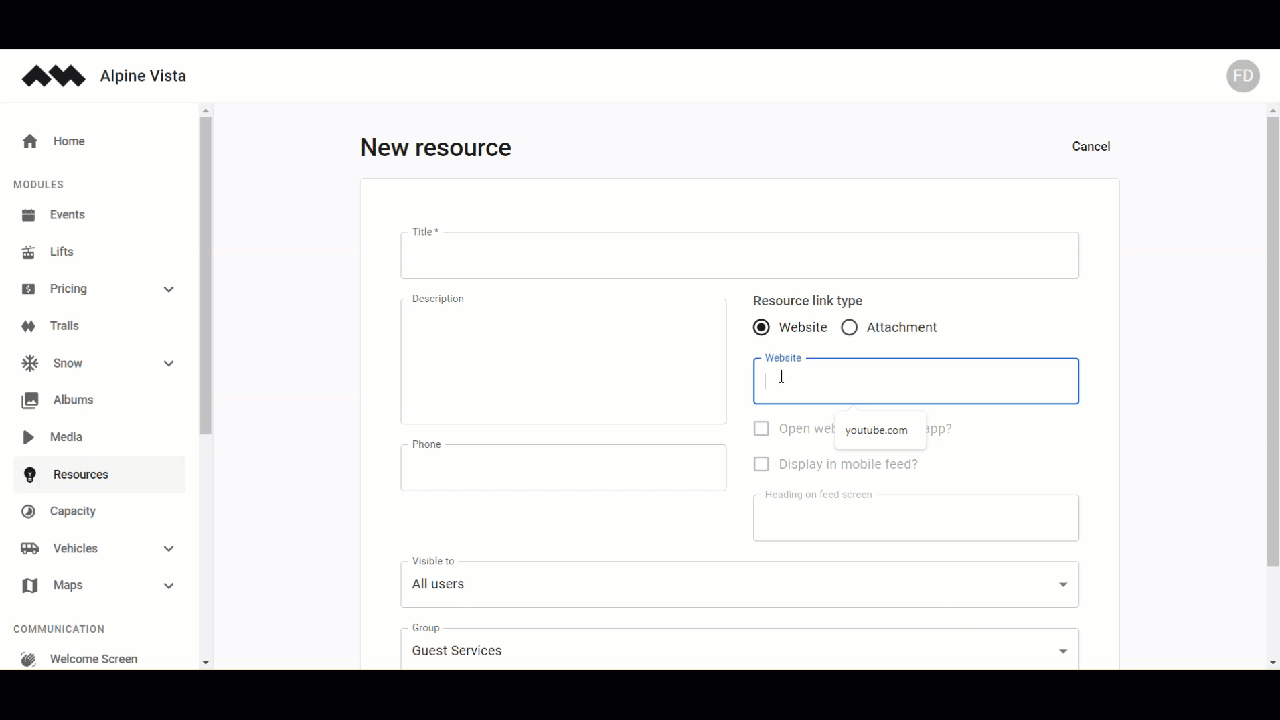Click the sidebar scroll down arrow
Image resolution: width=1280 pixels, height=720 pixels.
click(x=206, y=662)
